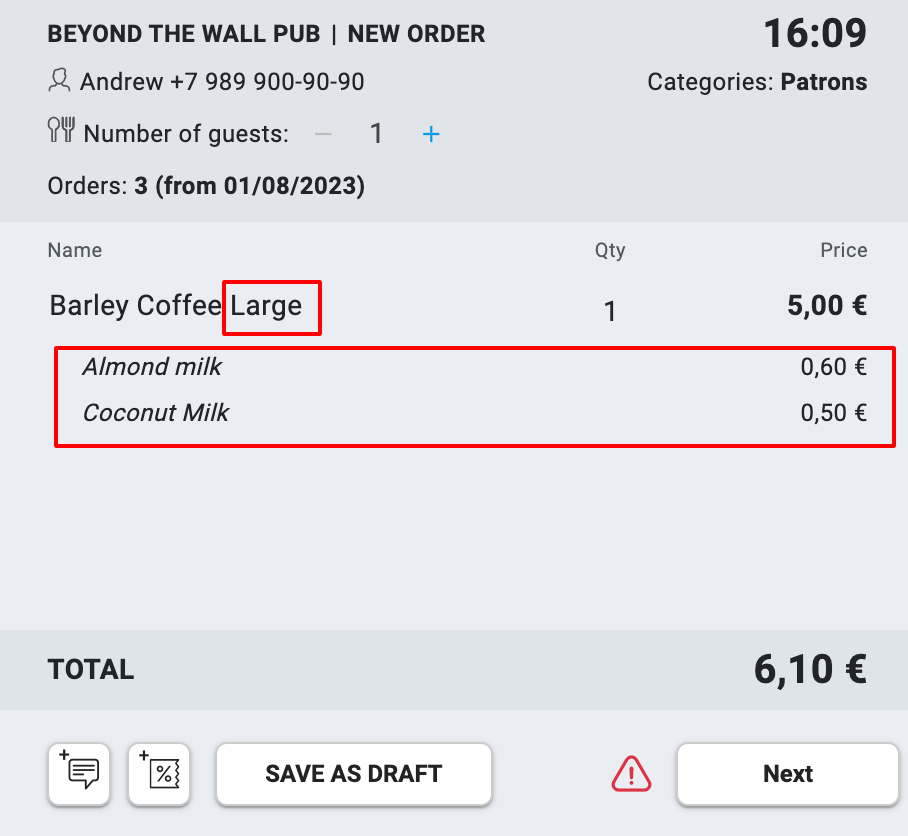This screenshot has width=908, height=836.
Task: Click the 6,10 € total amount
Action: click(810, 669)
